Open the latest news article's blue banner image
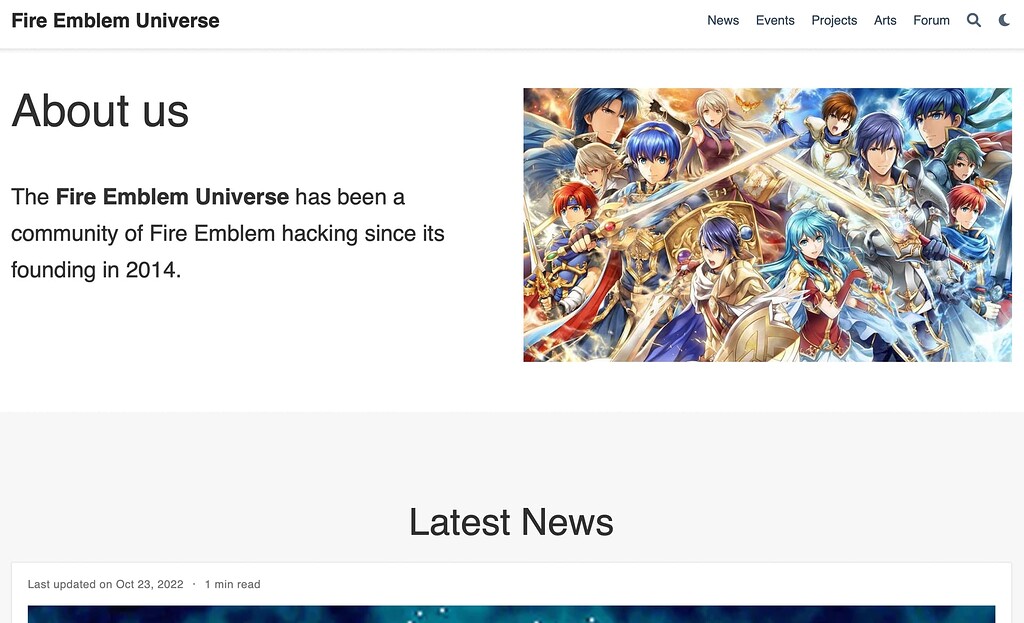1024x623 pixels. click(511, 614)
